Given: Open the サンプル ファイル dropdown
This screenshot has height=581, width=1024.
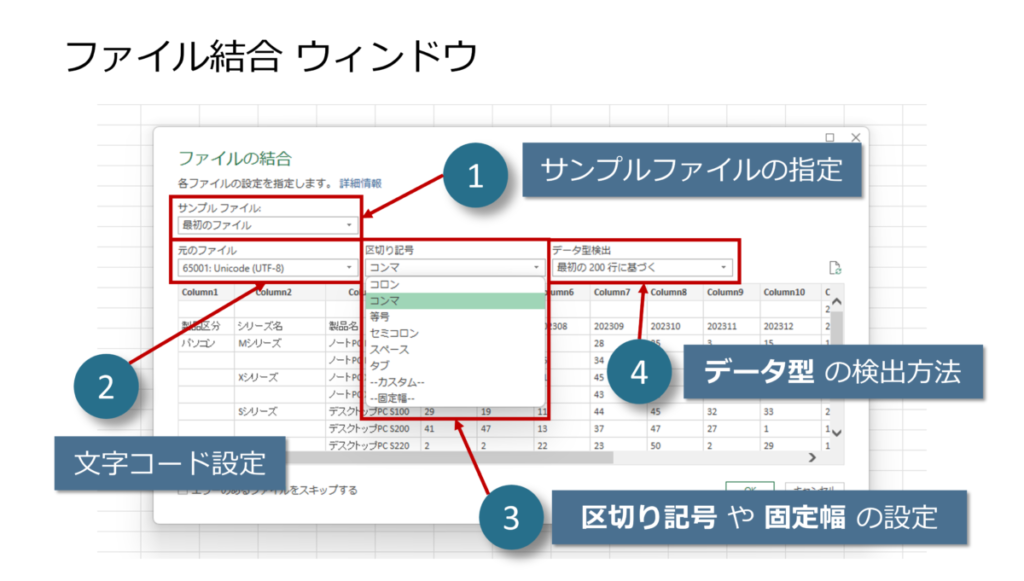Looking at the screenshot, I should pyautogui.click(x=348, y=226).
